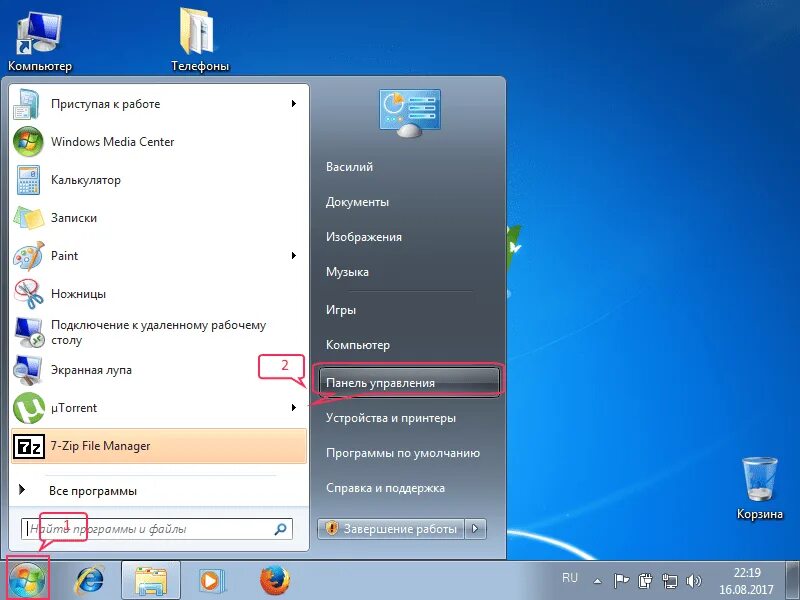Click the network tray icon

pyautogui.click(x=669, y=581)
